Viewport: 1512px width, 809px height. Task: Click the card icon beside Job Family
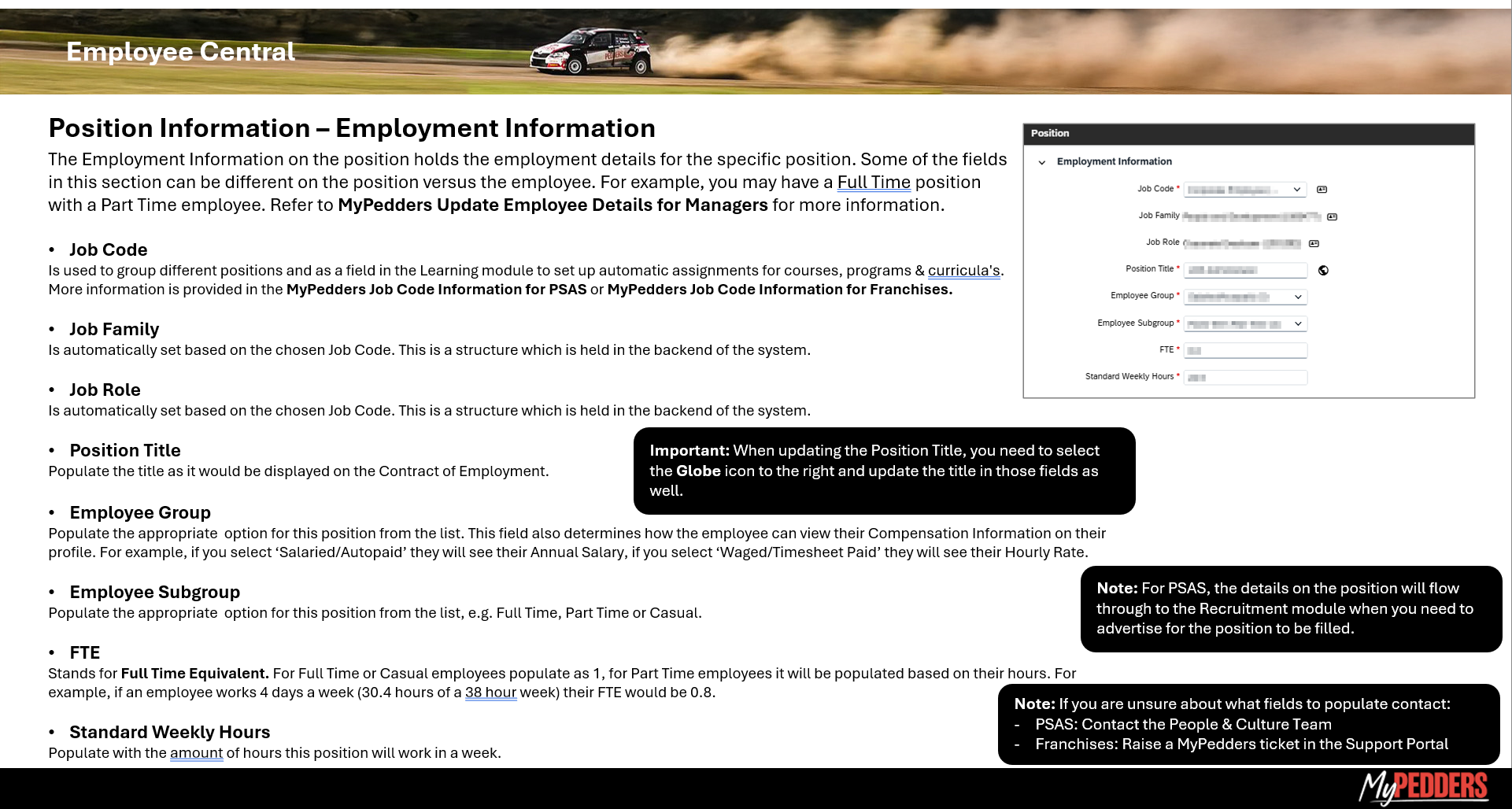coord(1332,216)
